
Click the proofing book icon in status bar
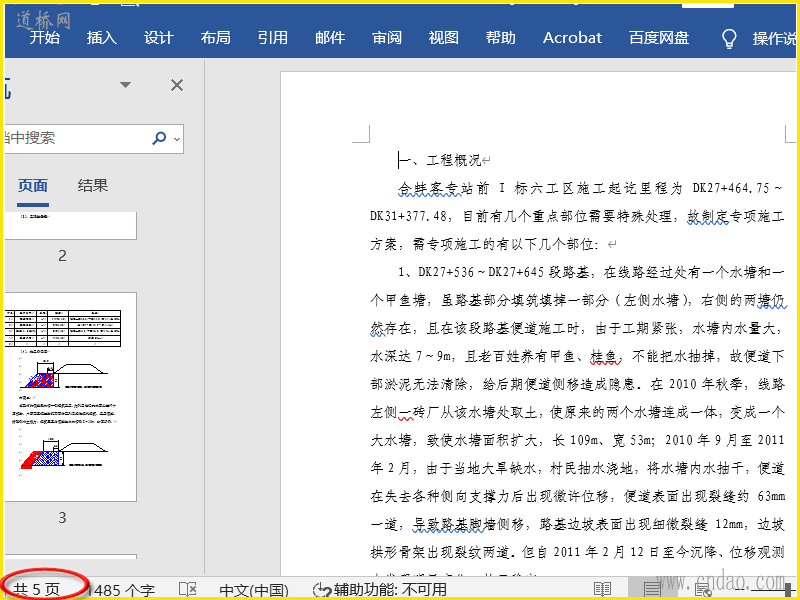coord(187,590)
